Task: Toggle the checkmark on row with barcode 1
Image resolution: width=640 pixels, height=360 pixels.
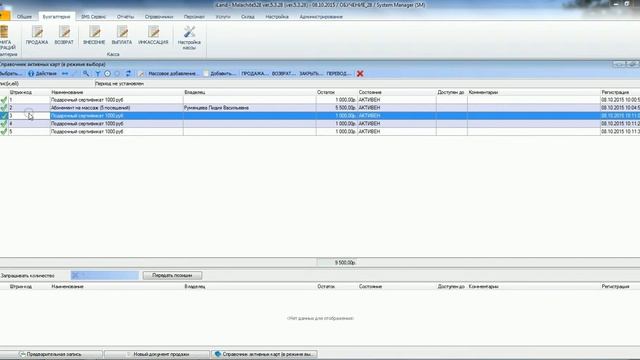Action: (4, 100)
